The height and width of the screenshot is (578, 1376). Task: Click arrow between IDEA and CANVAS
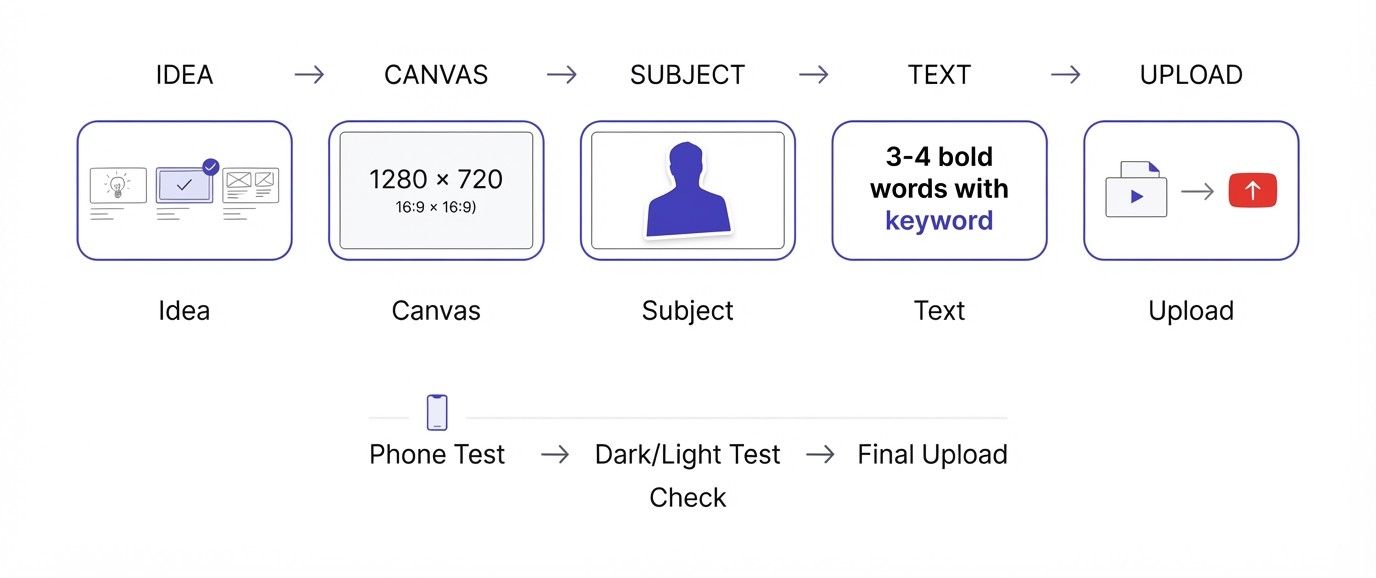(310, 75)
